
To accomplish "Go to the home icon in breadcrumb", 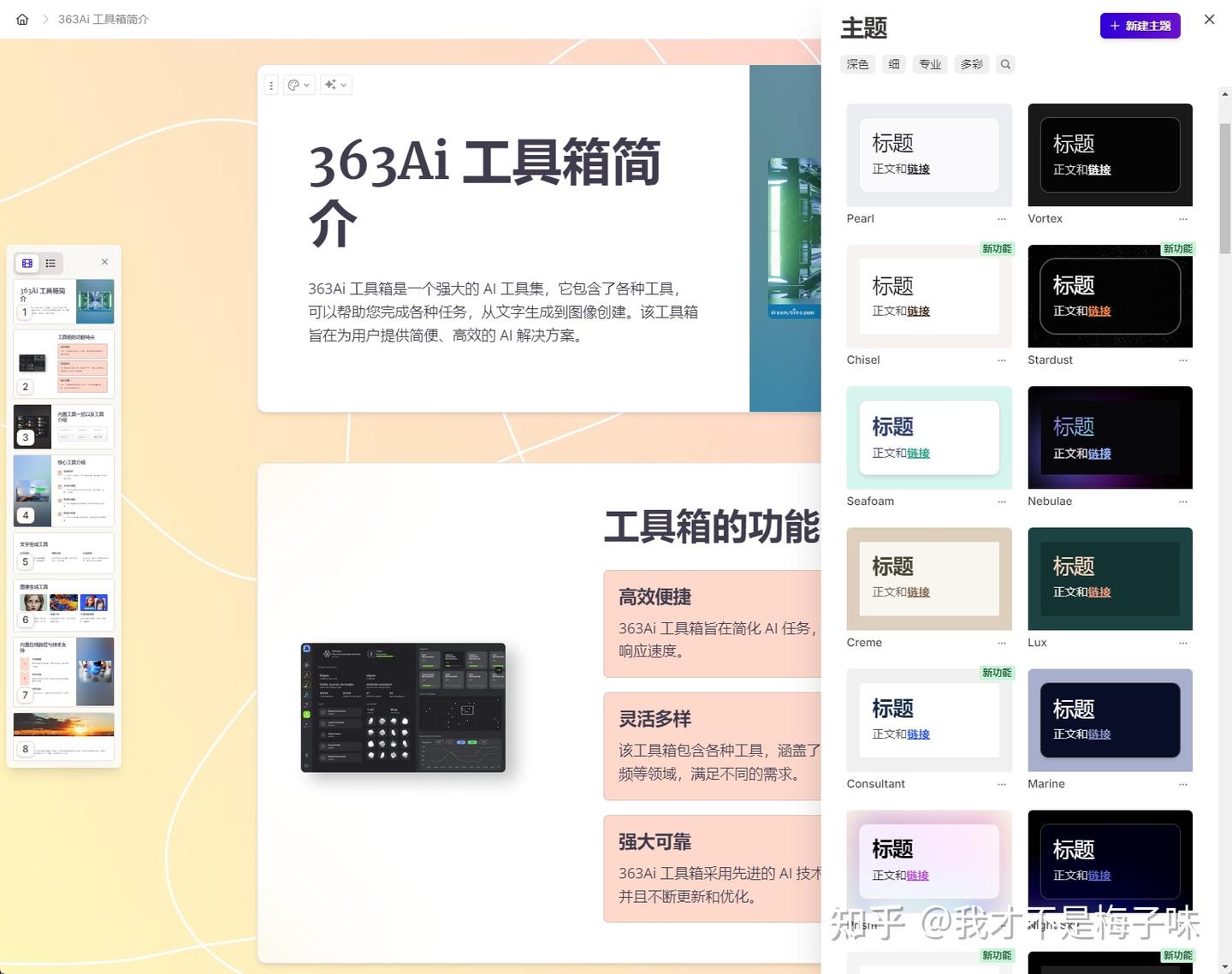I will point(22,19).
